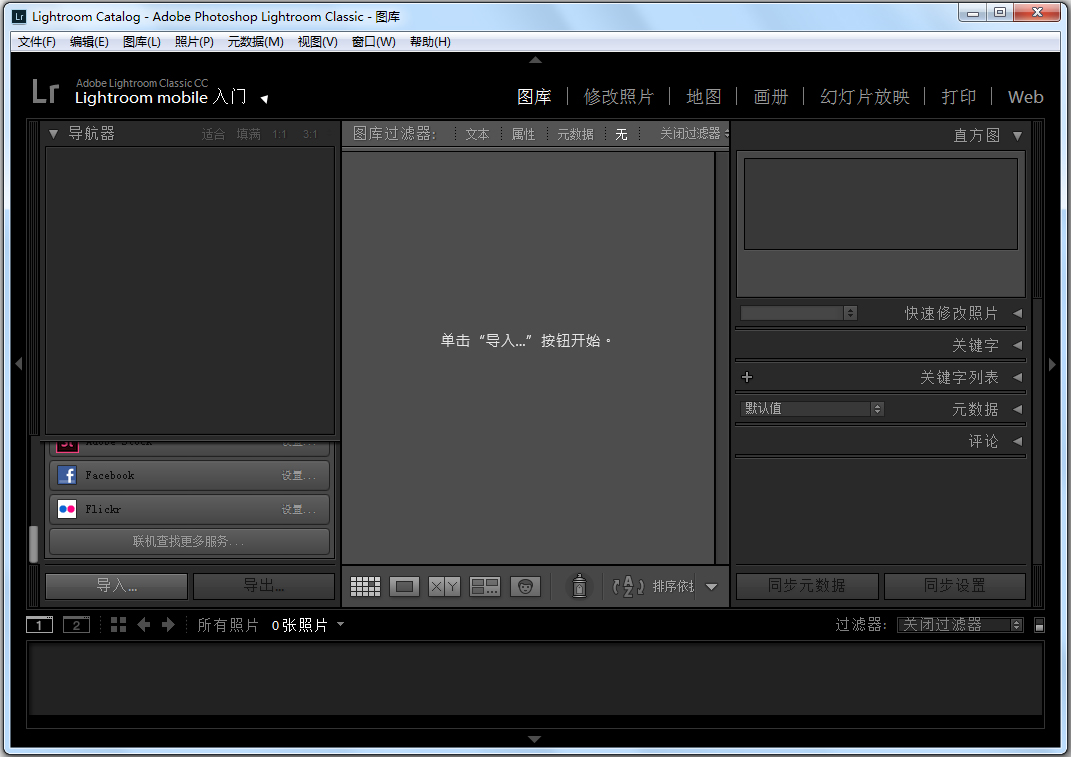This screenshot has width=1071, height=757.
Task: Collapse the Navigator panel triangle
Action: pos(53,134)
